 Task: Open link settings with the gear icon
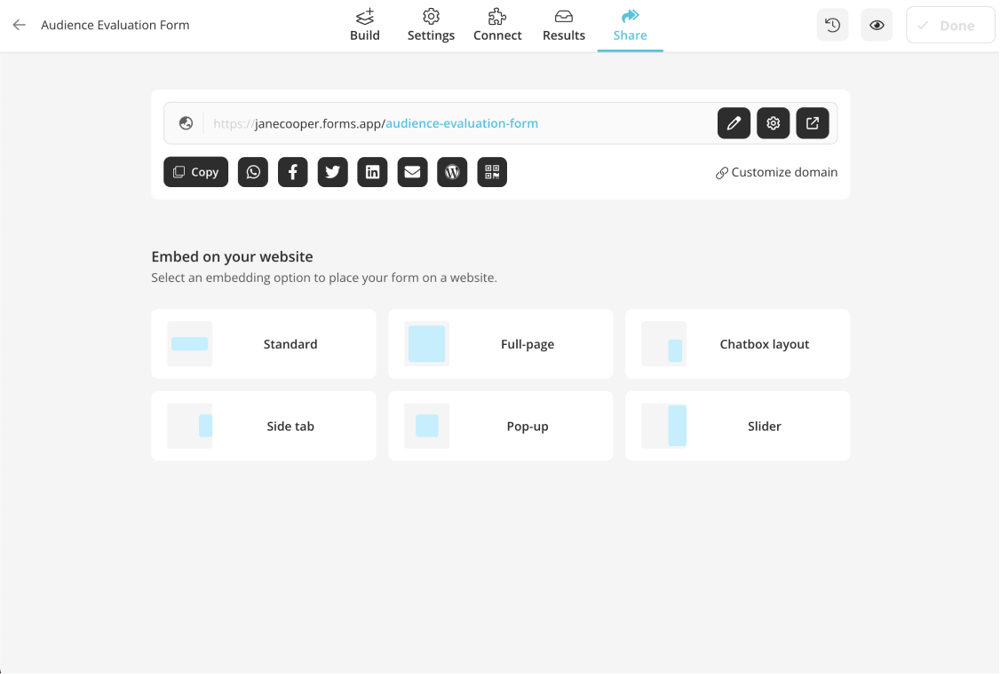[772, 123]
